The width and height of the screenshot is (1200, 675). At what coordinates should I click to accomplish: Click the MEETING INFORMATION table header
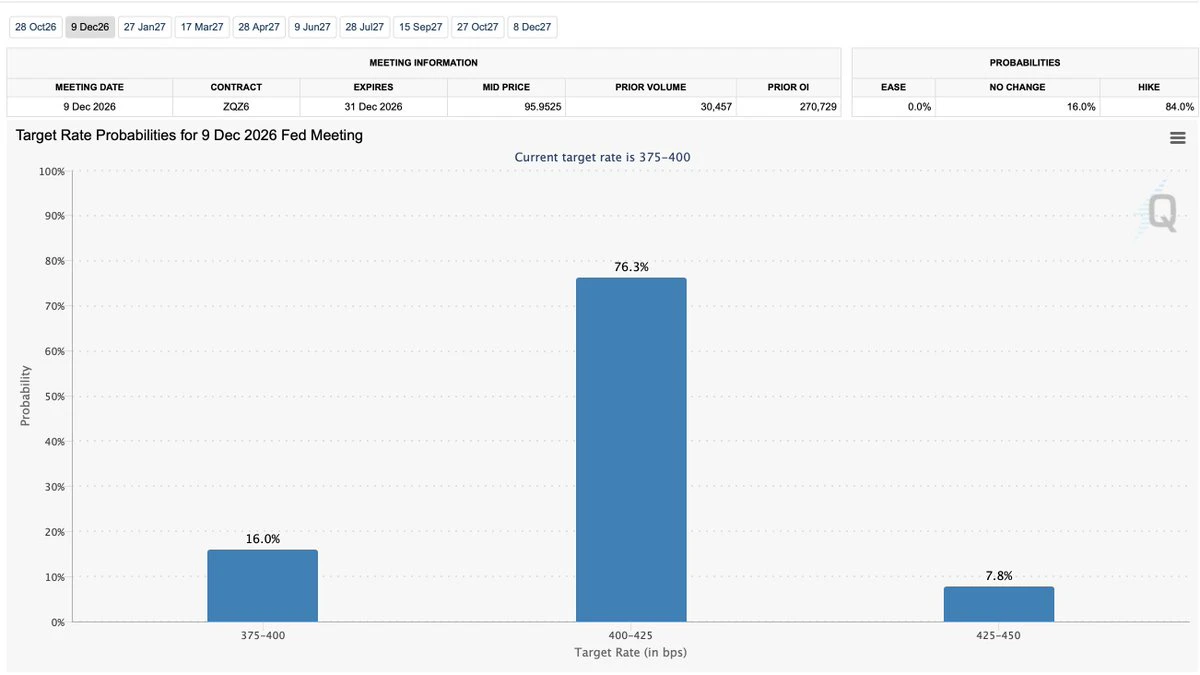424,63
